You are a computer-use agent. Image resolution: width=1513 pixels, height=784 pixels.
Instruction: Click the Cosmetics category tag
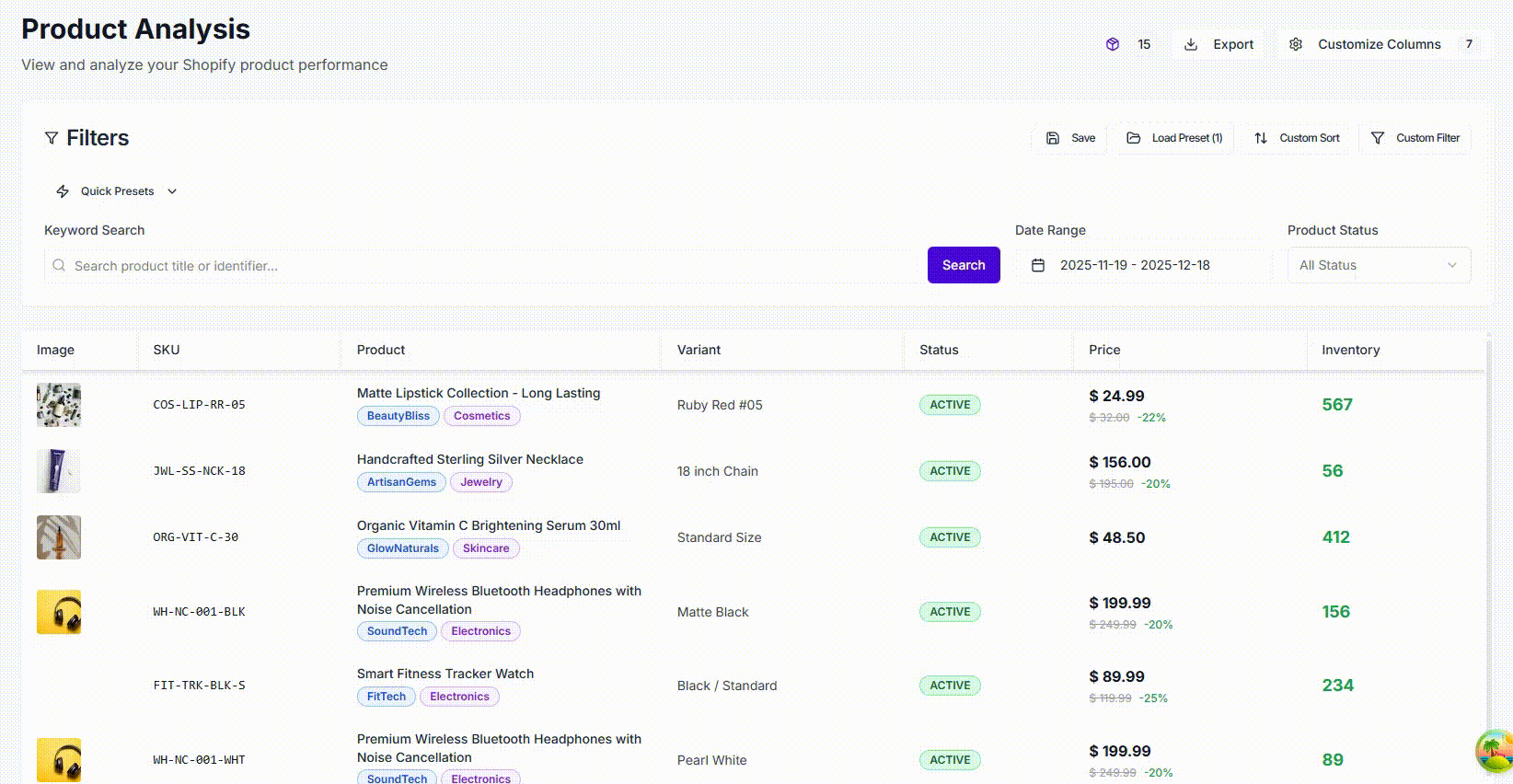click(x=481, y=416)
